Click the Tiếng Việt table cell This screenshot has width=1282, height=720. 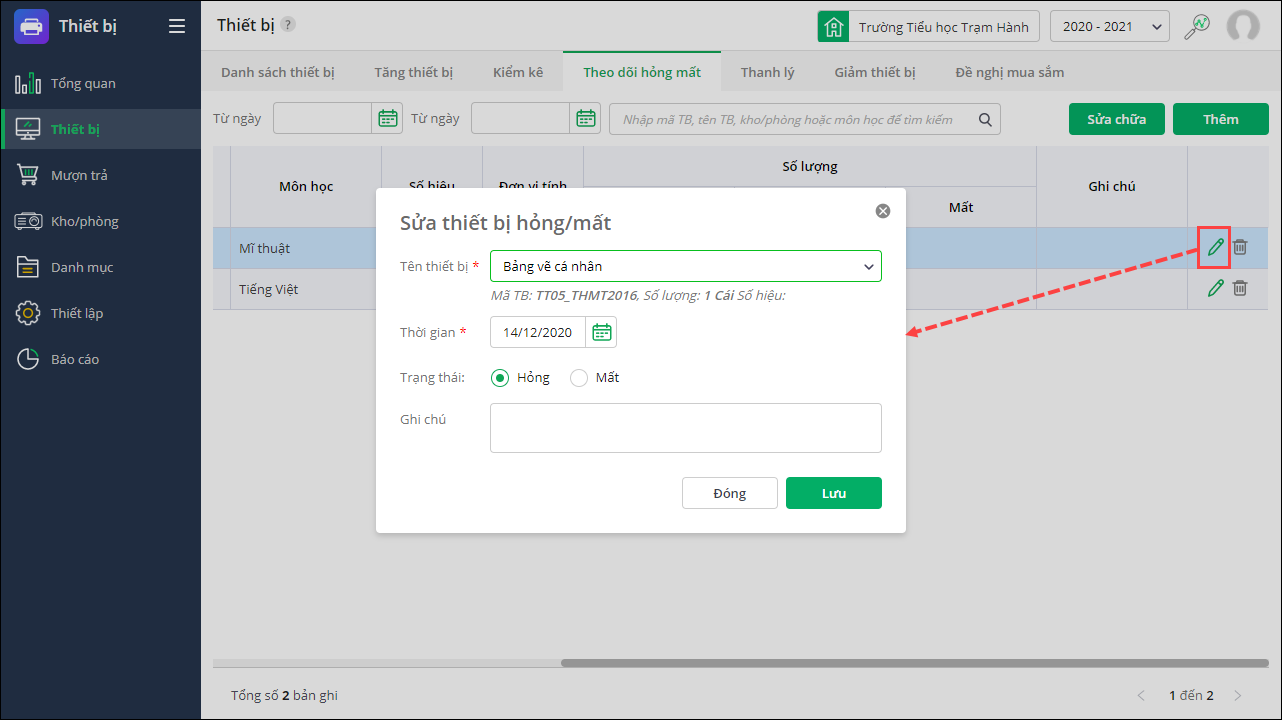coord(306,289)
